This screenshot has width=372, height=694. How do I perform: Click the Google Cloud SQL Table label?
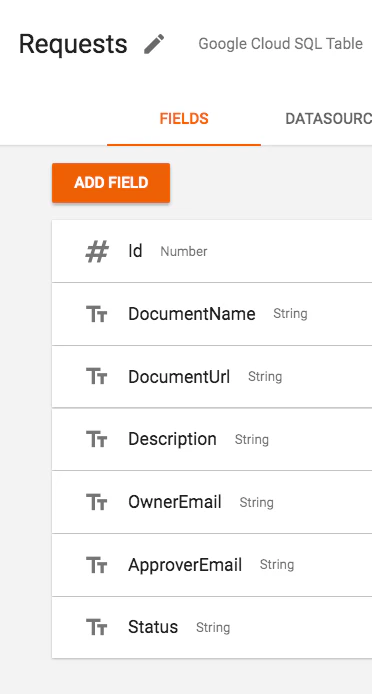[x=281, y=44]
